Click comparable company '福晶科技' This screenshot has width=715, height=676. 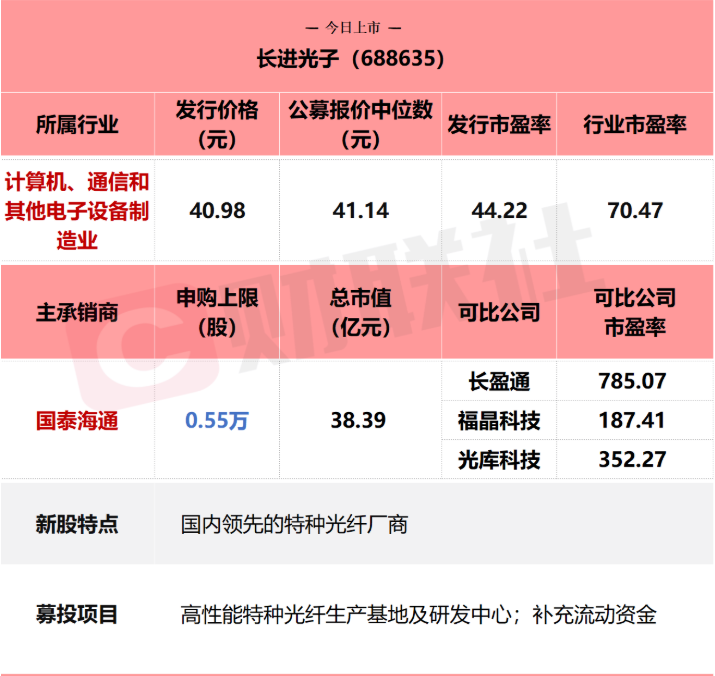click(499, 421)
